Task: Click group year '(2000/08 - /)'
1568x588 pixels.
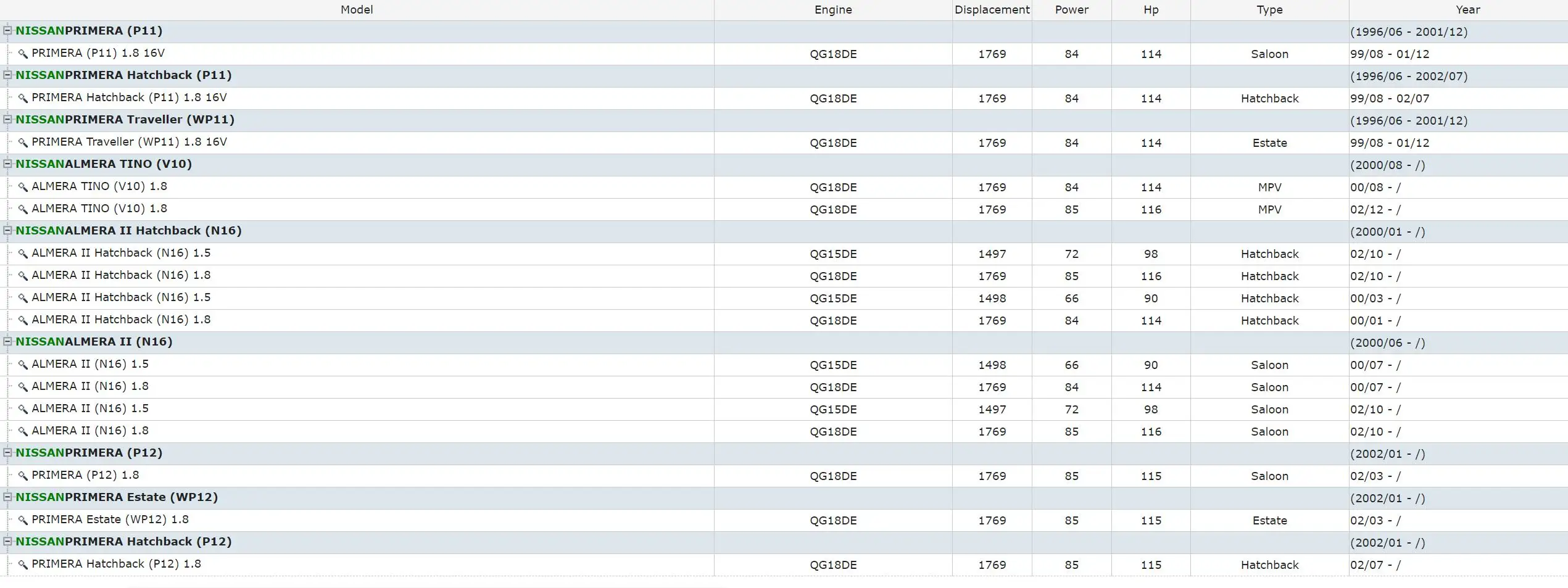Action: click(x=1388, y=165)
